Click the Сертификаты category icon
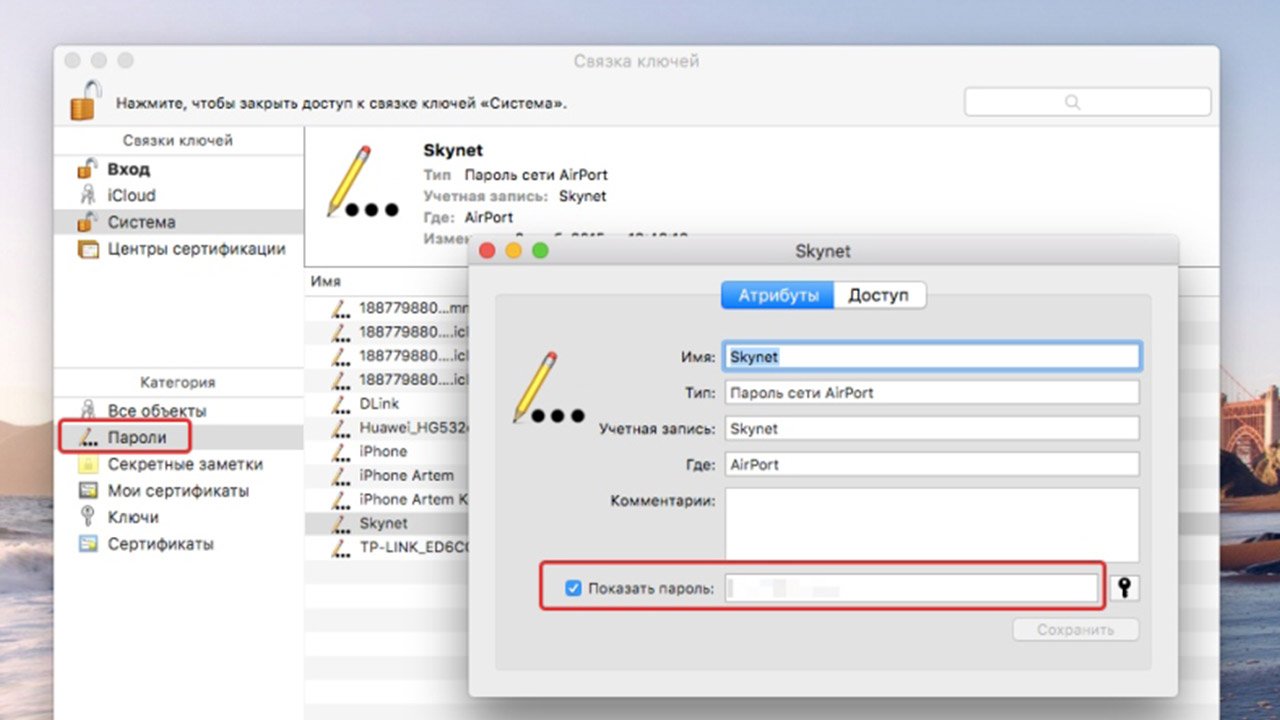1280x720 pixels. pos(88,544)
